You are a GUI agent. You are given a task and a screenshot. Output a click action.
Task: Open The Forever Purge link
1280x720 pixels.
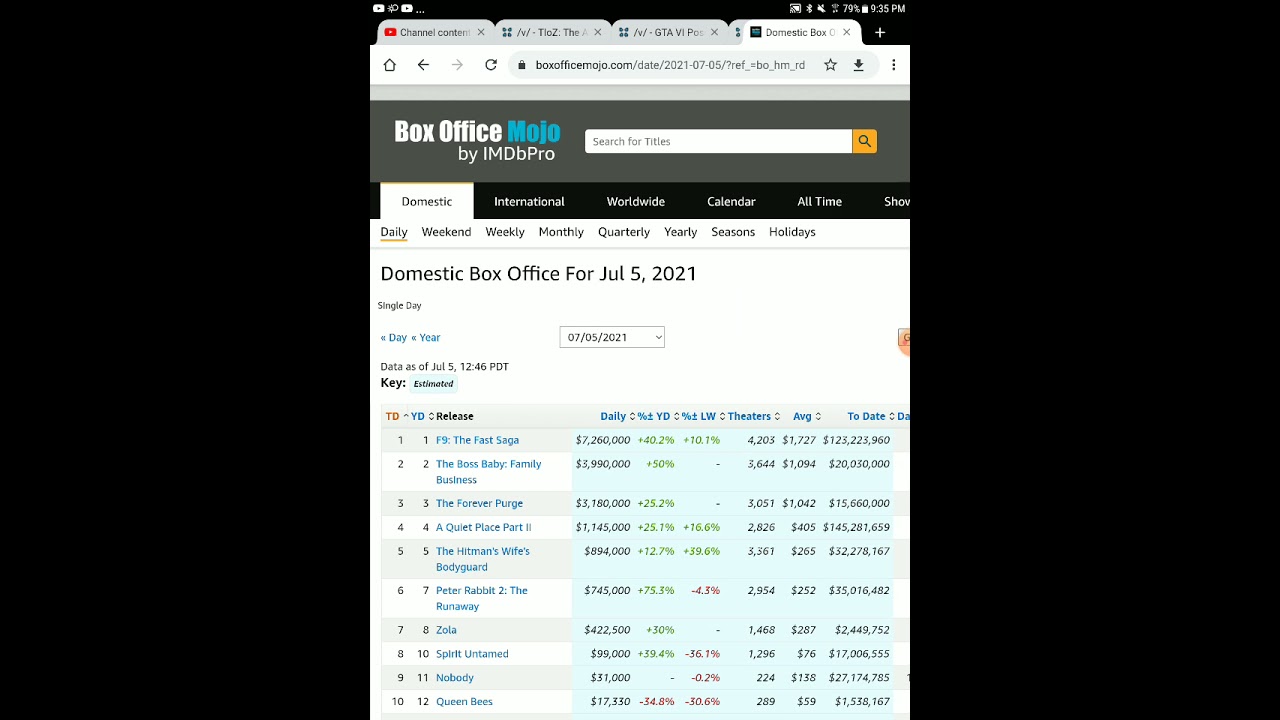click(x=479, y=503)
